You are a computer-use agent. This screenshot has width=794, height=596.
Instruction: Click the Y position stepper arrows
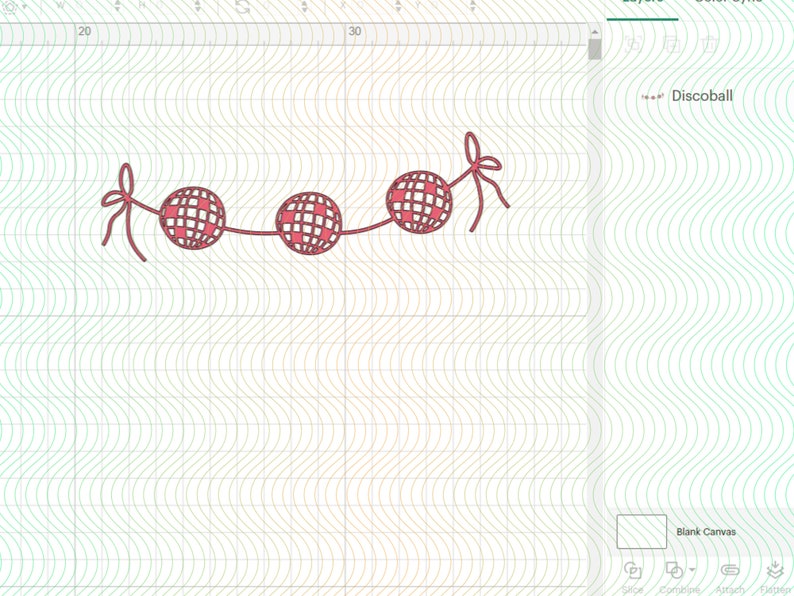(472, 6)
